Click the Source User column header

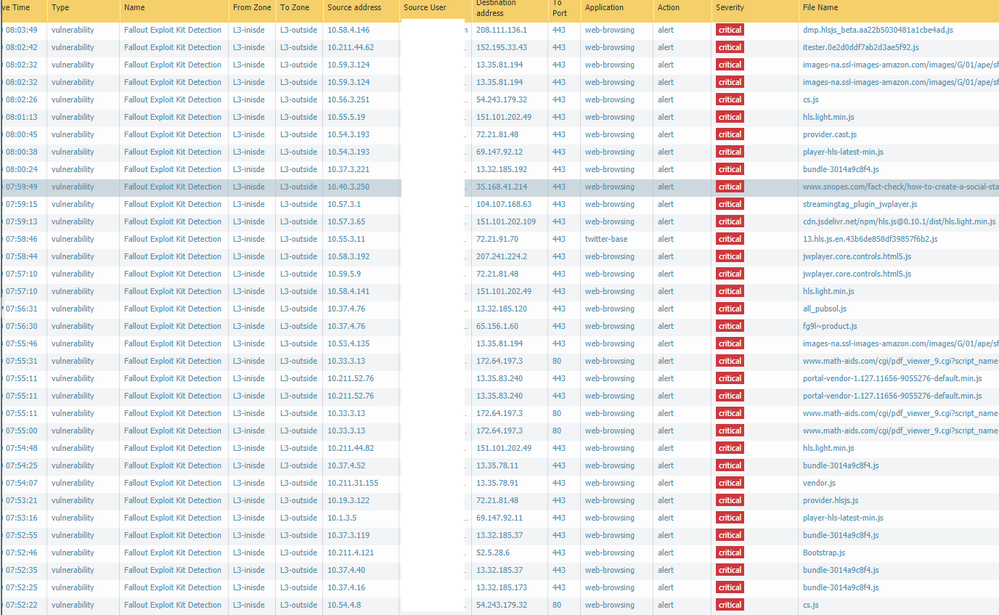tap(424, 8)
